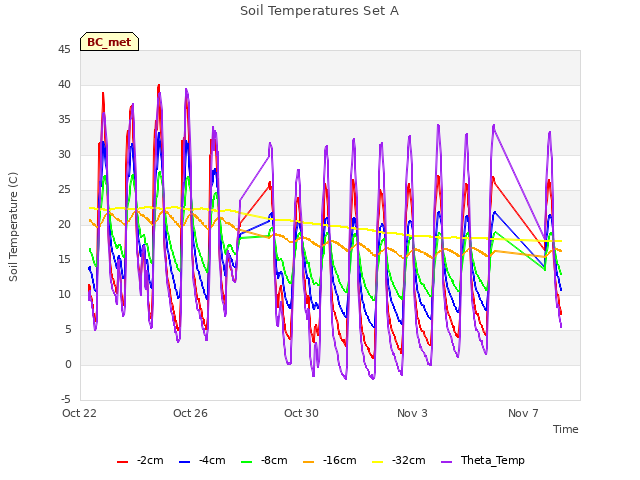640x480 pixels.
Task: Click the -5 y-axis tick label
Action: pos(66,399)
